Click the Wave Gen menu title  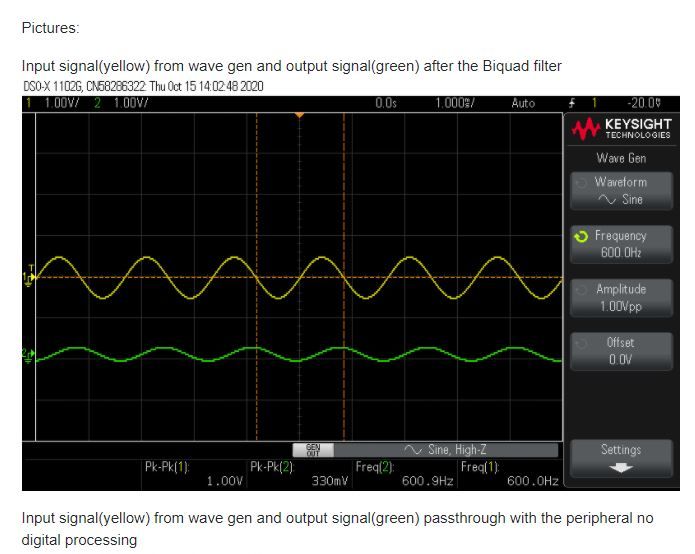point(621,158)
